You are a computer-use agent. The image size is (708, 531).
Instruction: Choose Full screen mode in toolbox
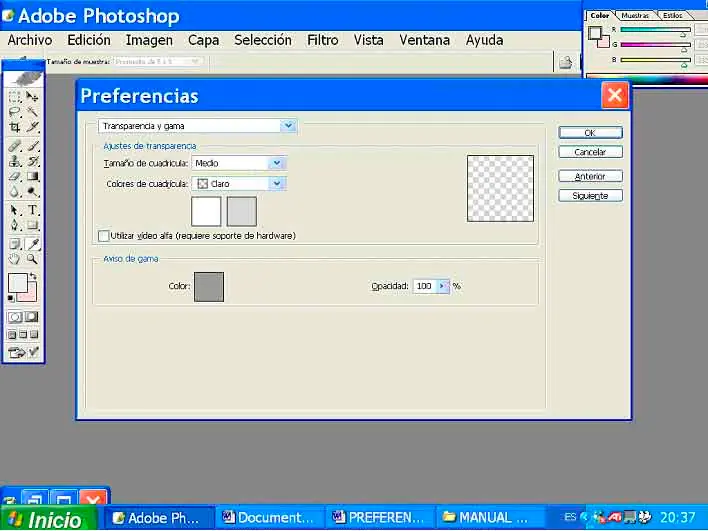point(34,335)
